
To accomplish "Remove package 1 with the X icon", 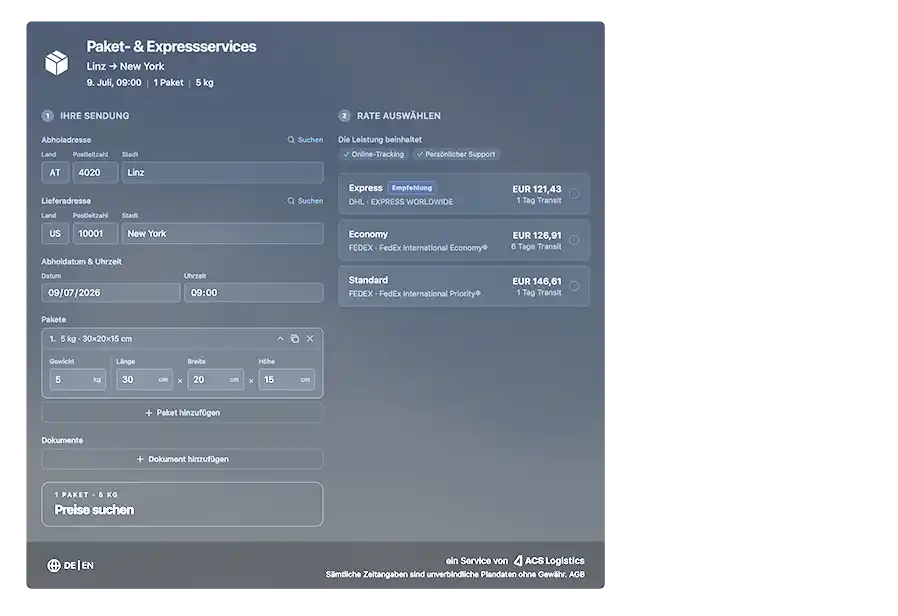I will [310, 338].
